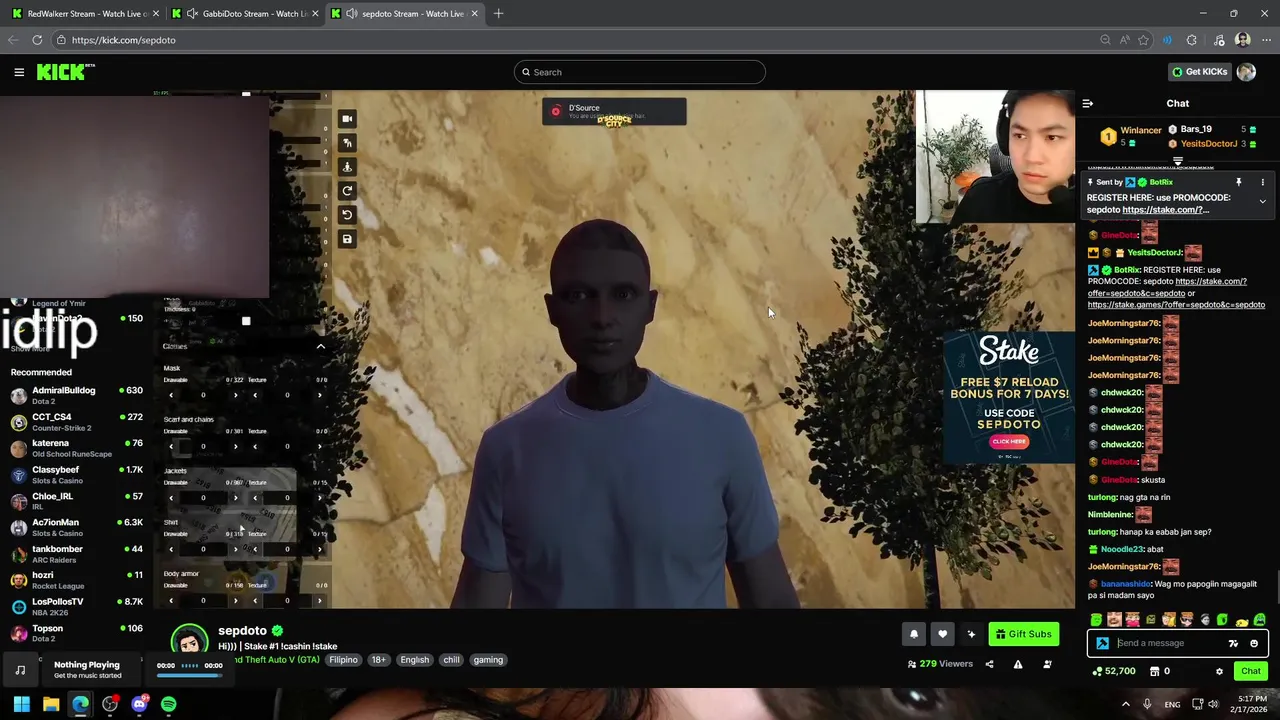
Task: Switch to GabbiDoto Stream browser tab
Action: click(x=247, y=14)
